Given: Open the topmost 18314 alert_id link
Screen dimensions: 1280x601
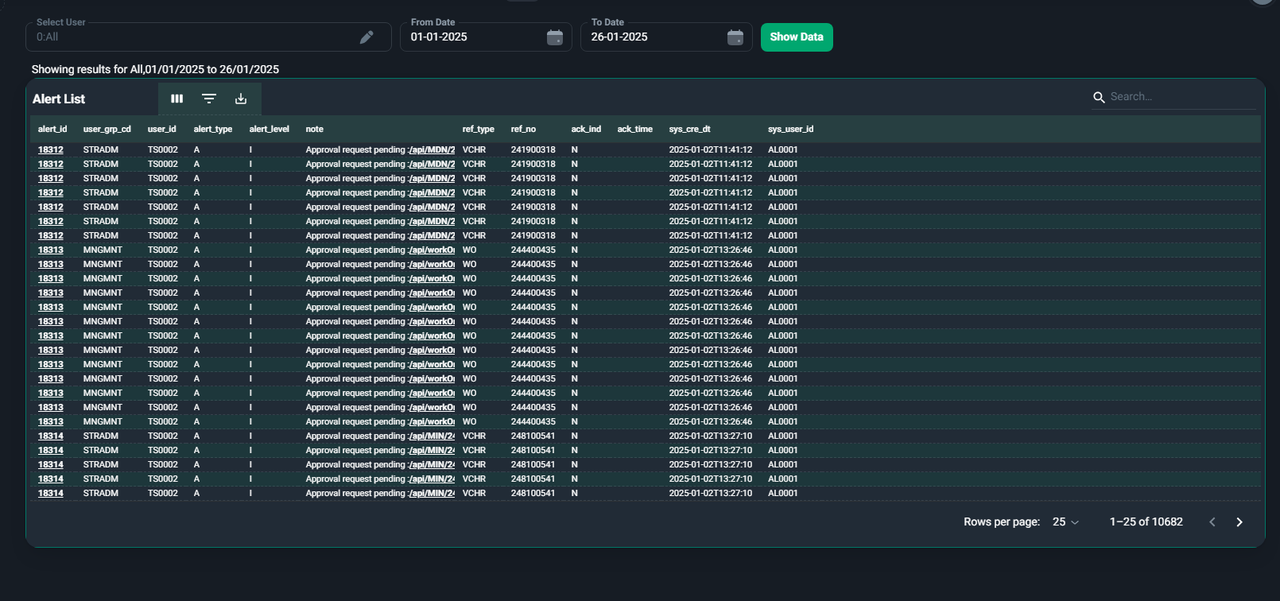Looking at the screenshot, I should tap(51, 436).
